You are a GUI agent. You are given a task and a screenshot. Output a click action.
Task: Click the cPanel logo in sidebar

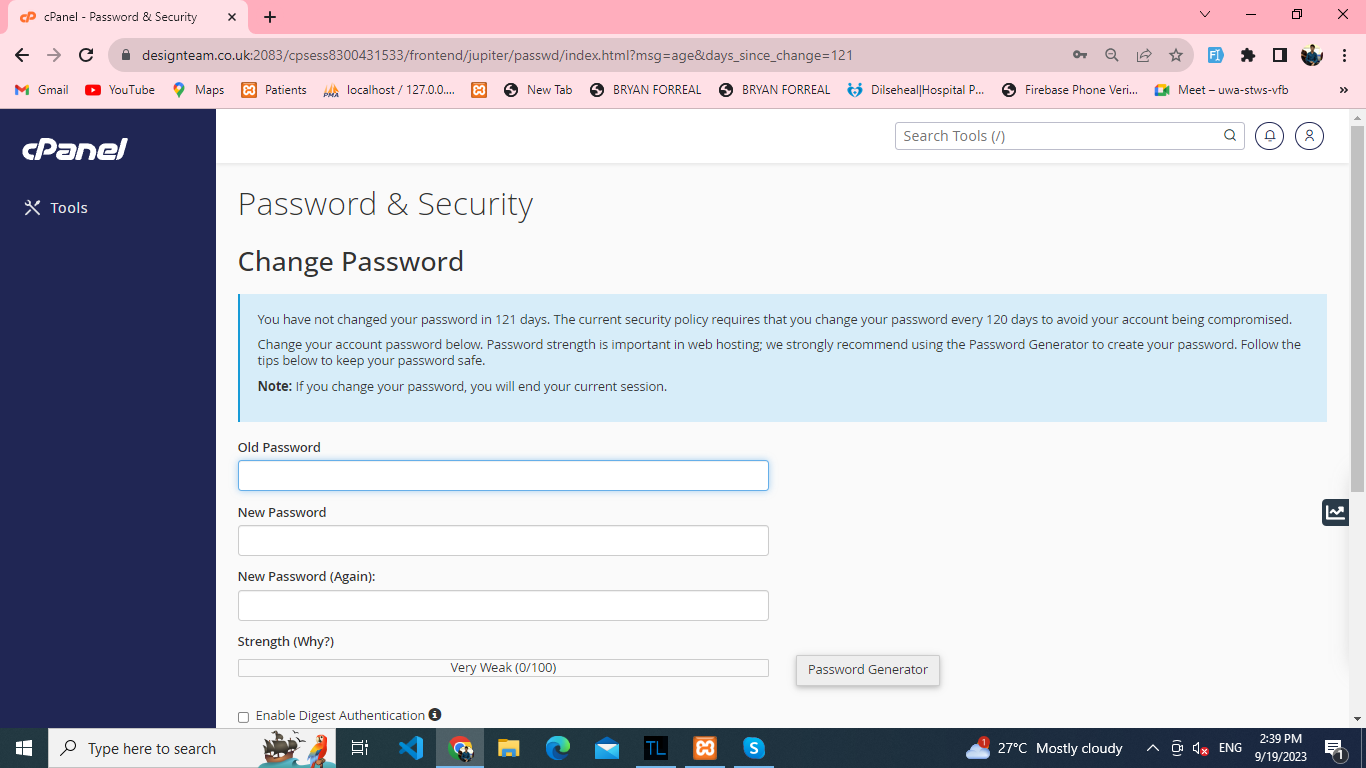(x=75, y=150)
